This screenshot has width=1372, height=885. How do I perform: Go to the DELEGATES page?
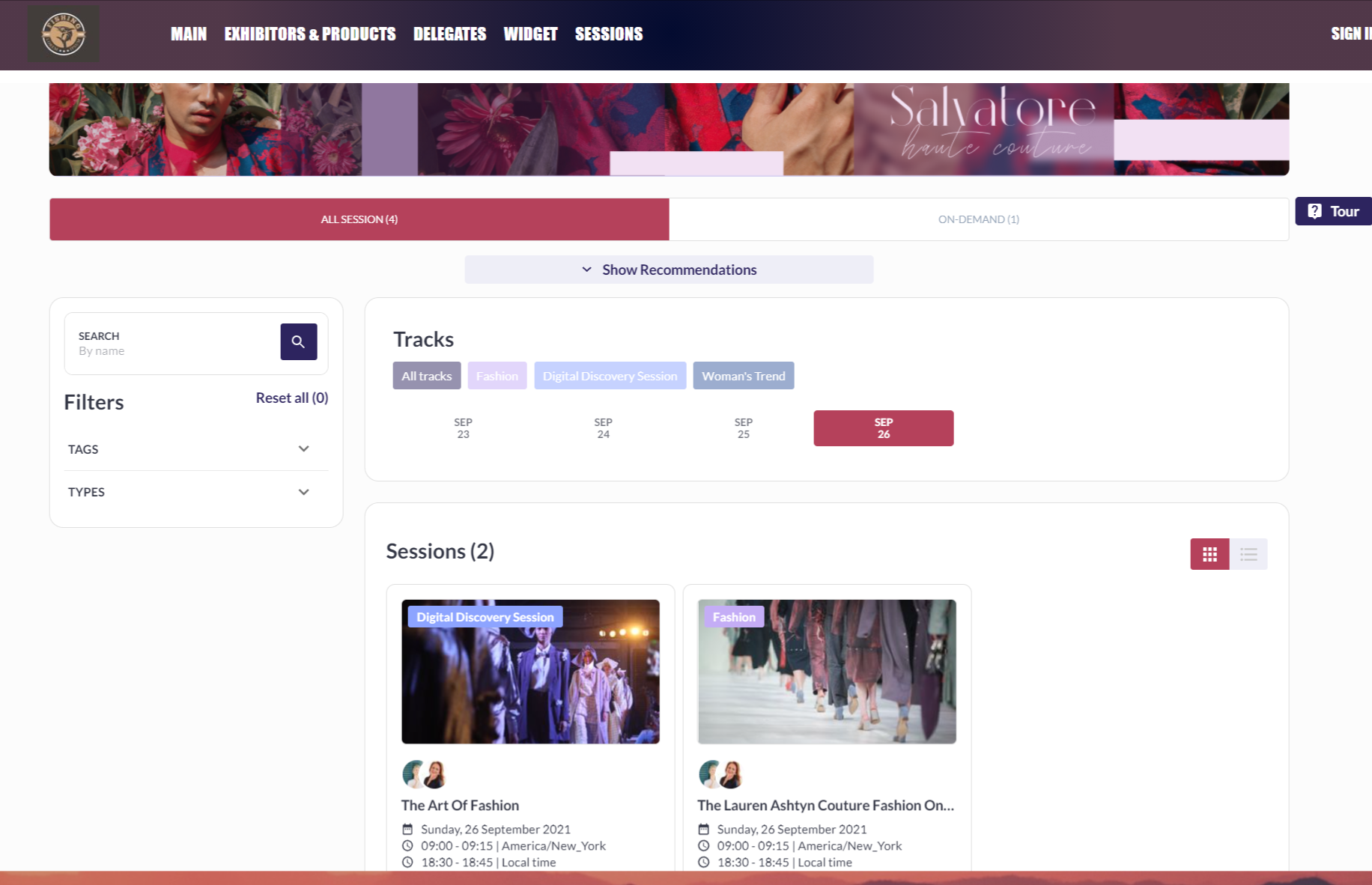coord(450,34)
